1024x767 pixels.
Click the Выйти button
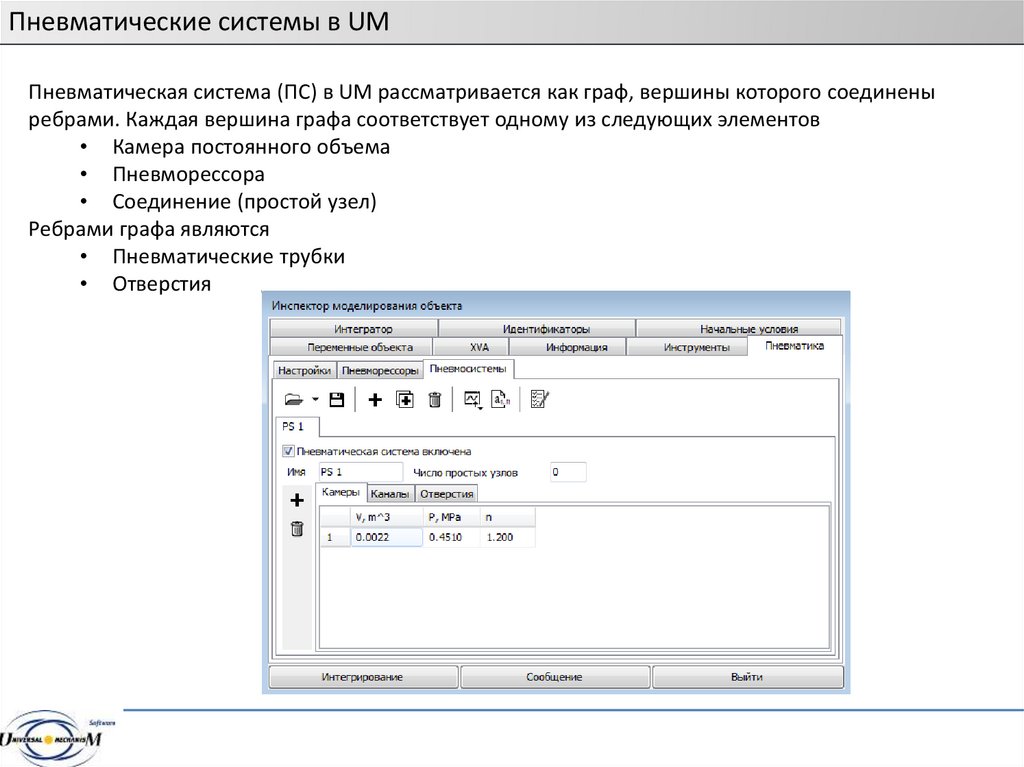click(747, 677)
